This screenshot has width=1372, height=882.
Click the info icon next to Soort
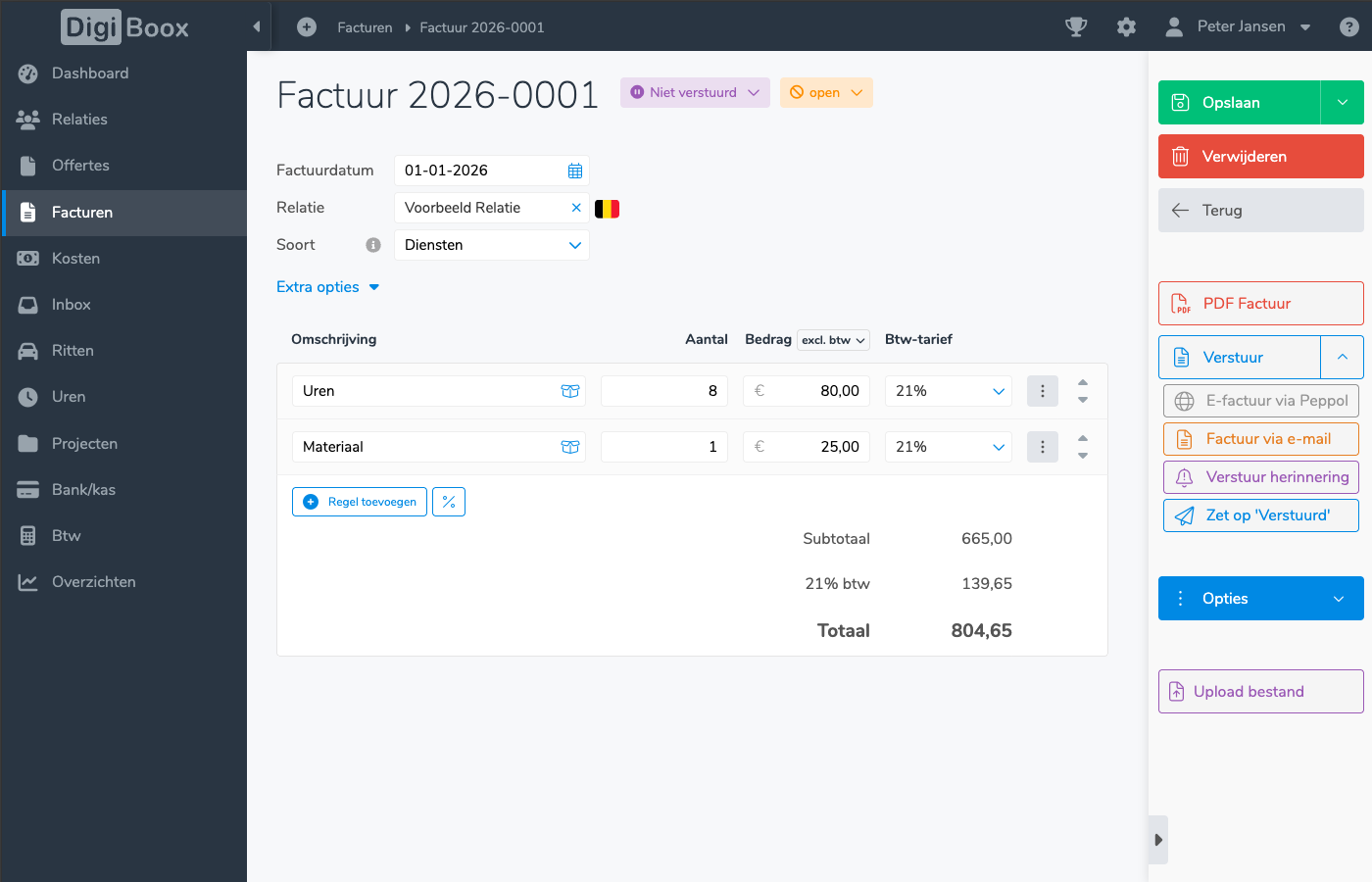[373, 245]
